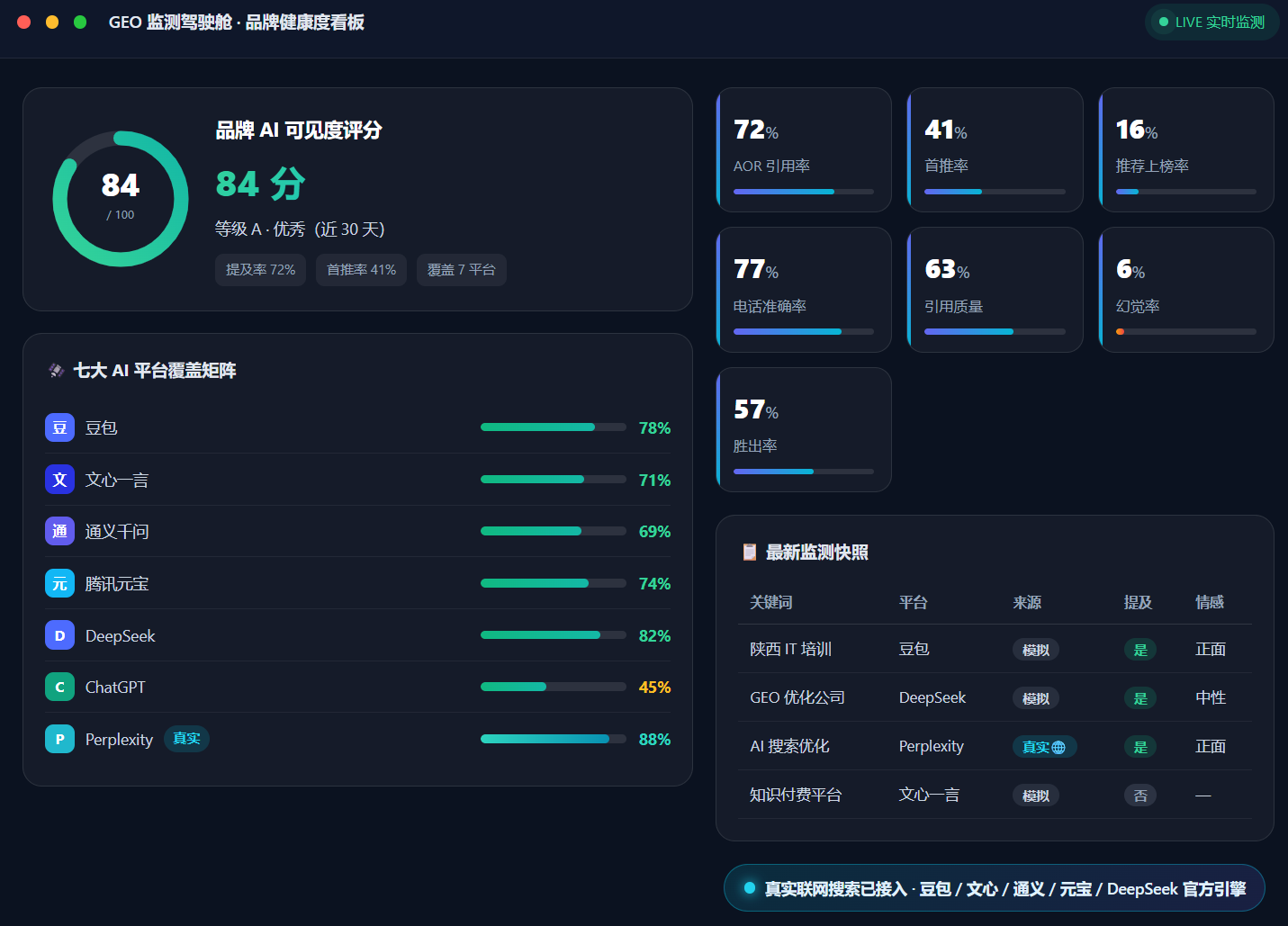Viewport: 1288px width, 926px height.
Task: Click the 是 mention badge for GEO 优化公司
Action: click(1140, 698)
